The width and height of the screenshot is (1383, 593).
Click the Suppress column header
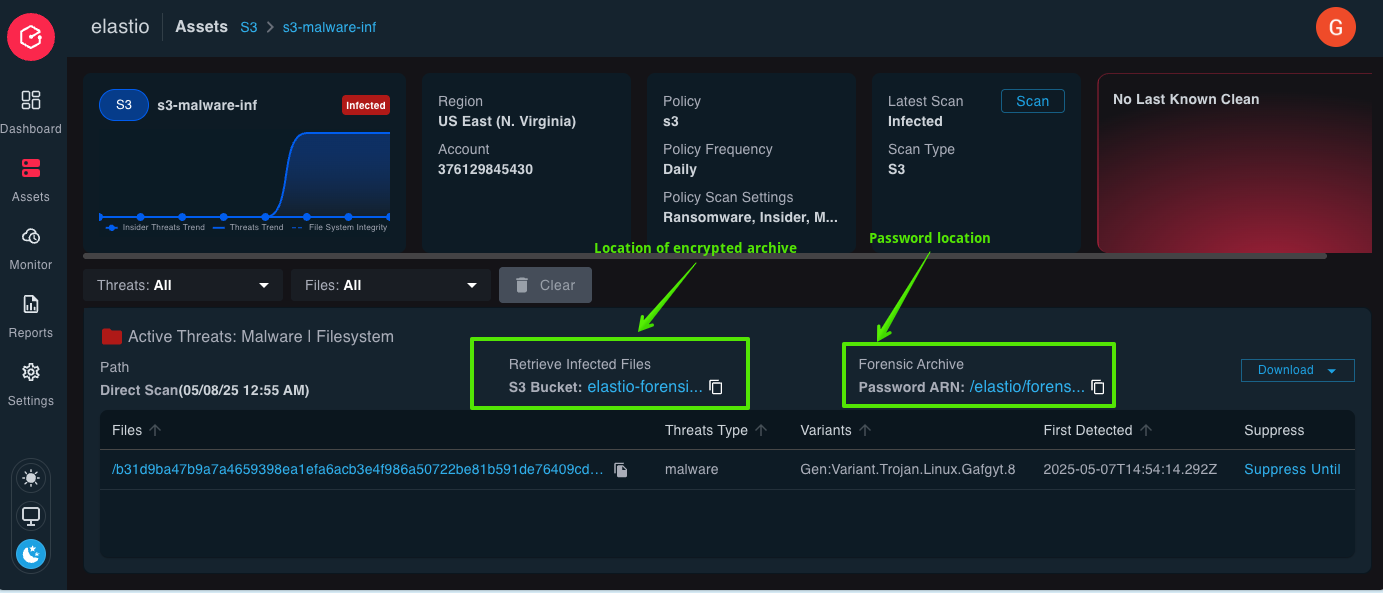click(1274, 430)
